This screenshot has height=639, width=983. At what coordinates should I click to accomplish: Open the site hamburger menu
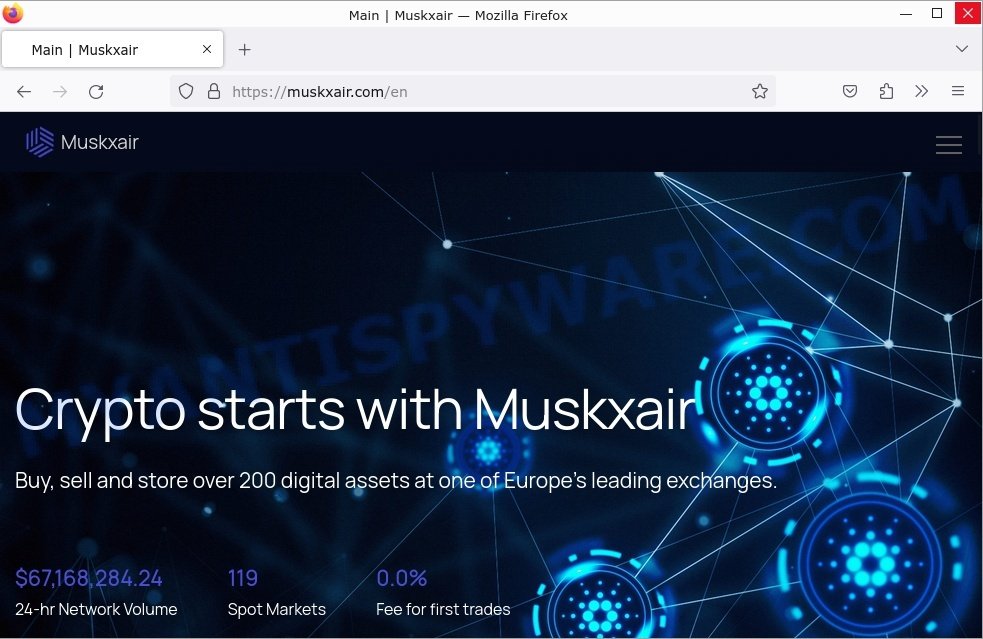(x=949, y=144)
